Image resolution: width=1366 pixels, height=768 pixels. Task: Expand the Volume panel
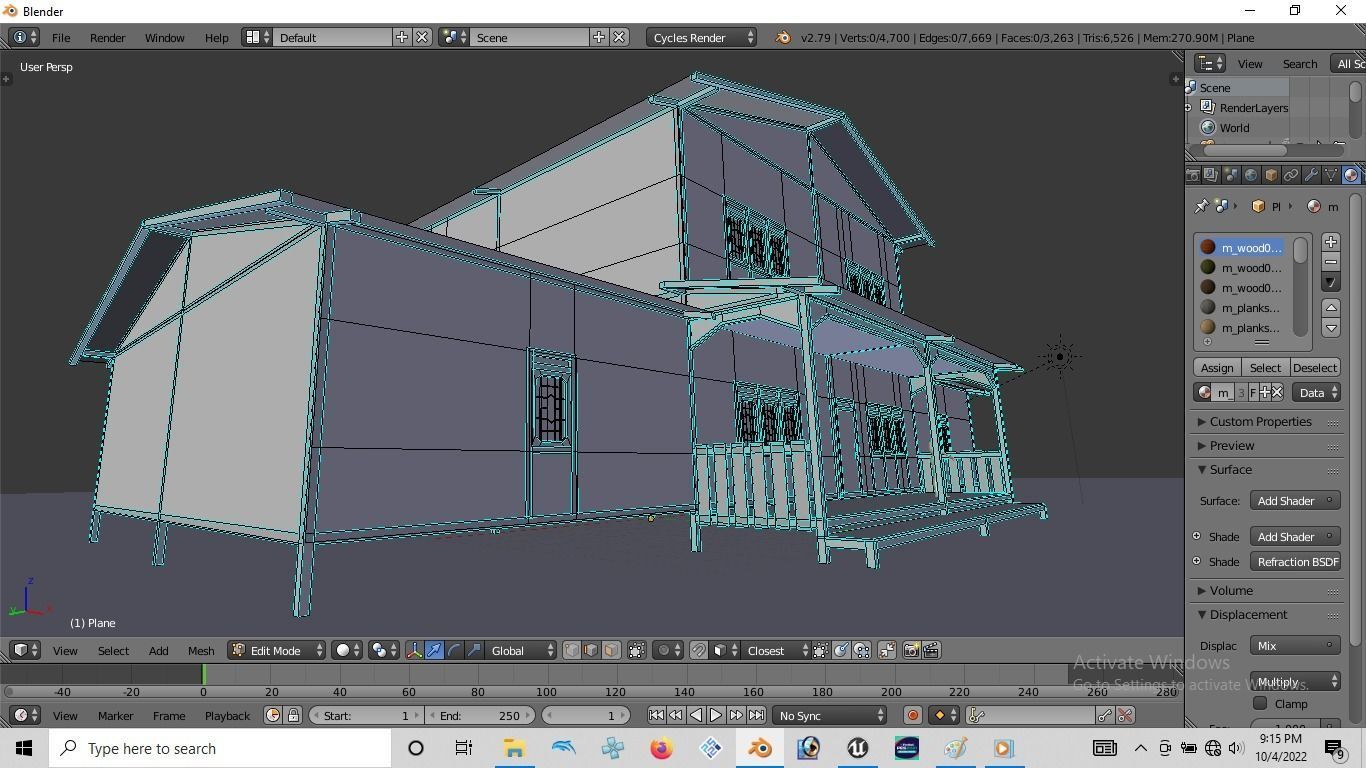(1230, 590)
